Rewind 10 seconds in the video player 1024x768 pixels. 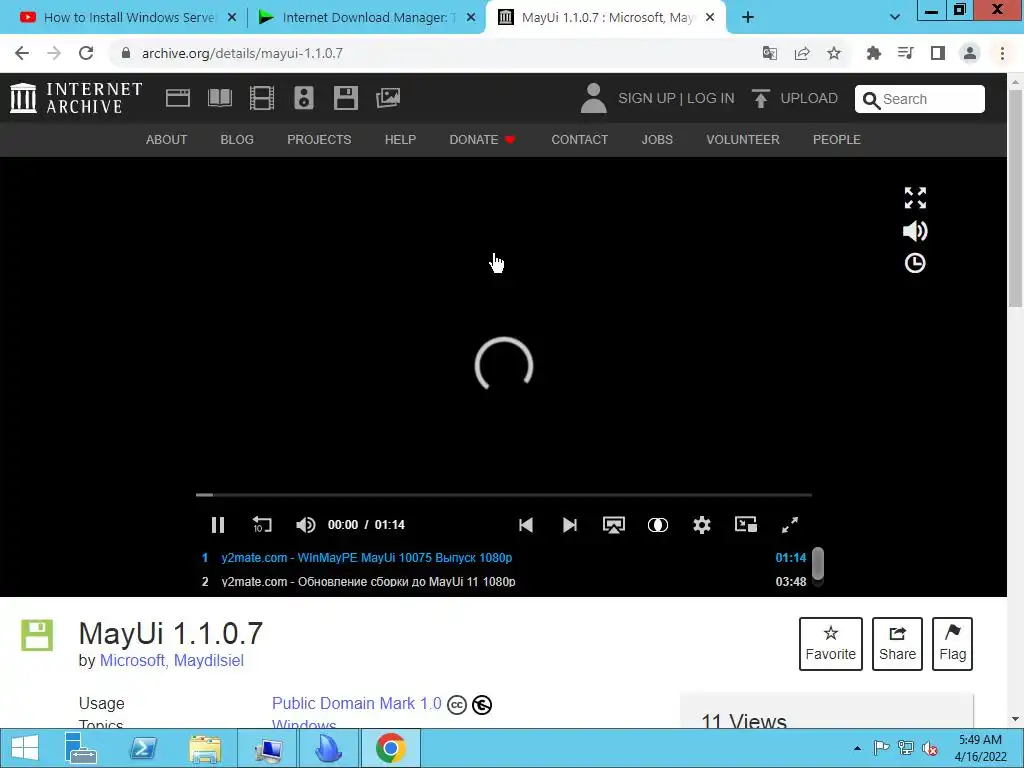click(262, 525)
